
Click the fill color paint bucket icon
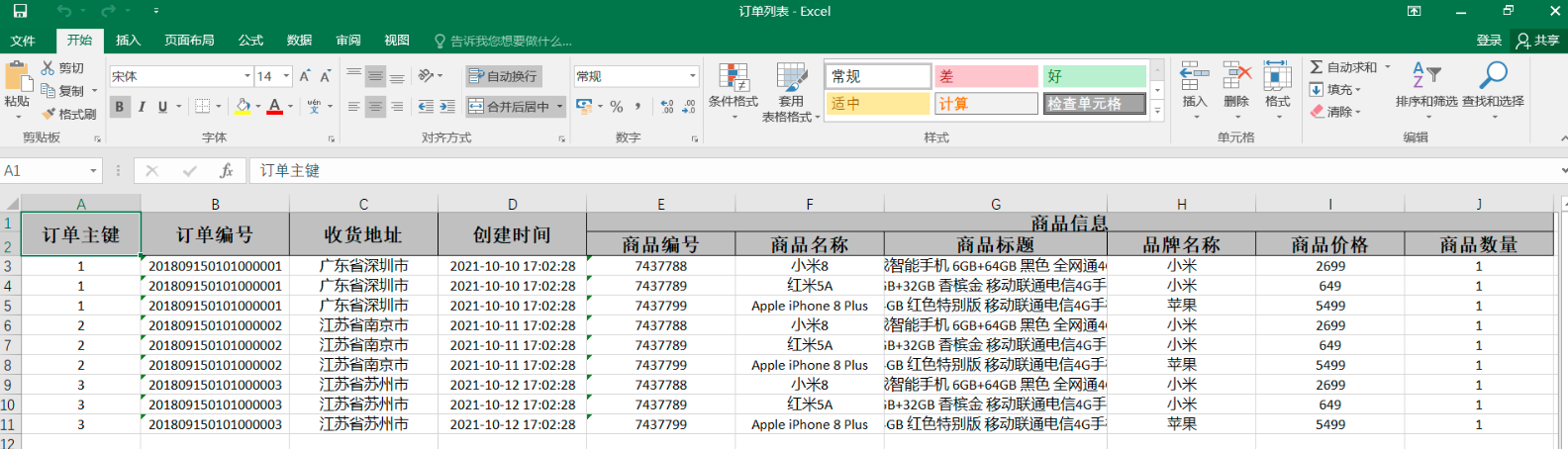coord(244,106)
